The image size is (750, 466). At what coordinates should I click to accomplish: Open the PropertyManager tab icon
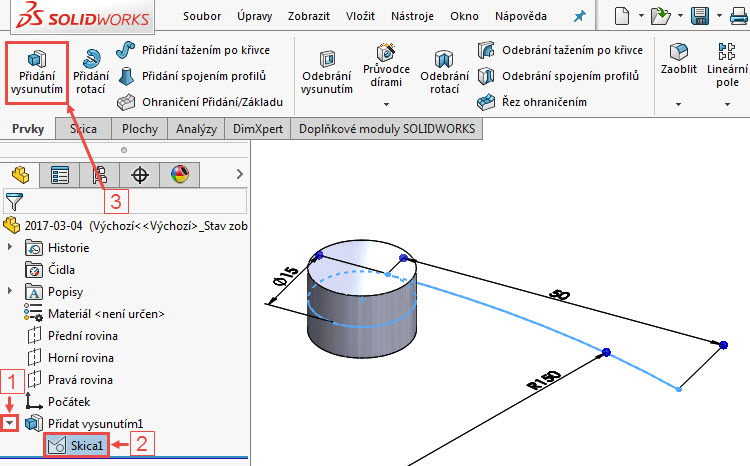coord(60,175)
